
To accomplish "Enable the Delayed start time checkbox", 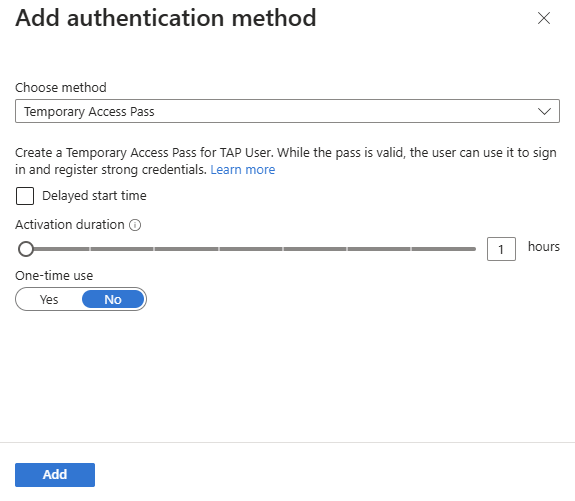I will click(25, 196).
